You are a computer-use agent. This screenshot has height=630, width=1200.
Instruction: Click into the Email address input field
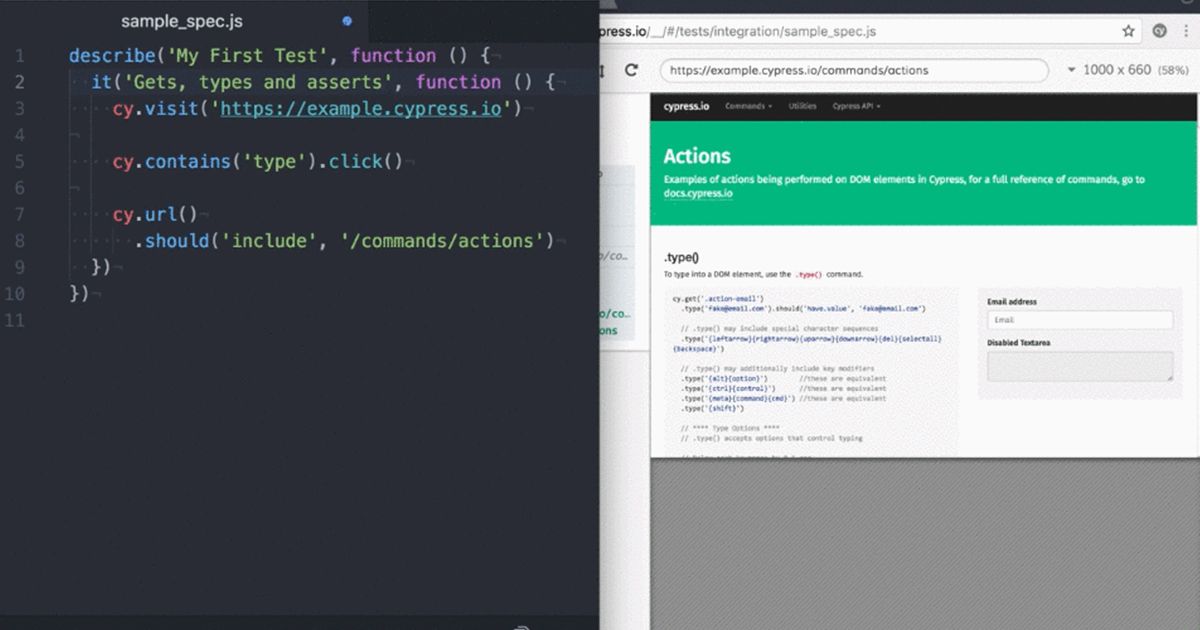pyautogui.click(x=1079, y=320)
